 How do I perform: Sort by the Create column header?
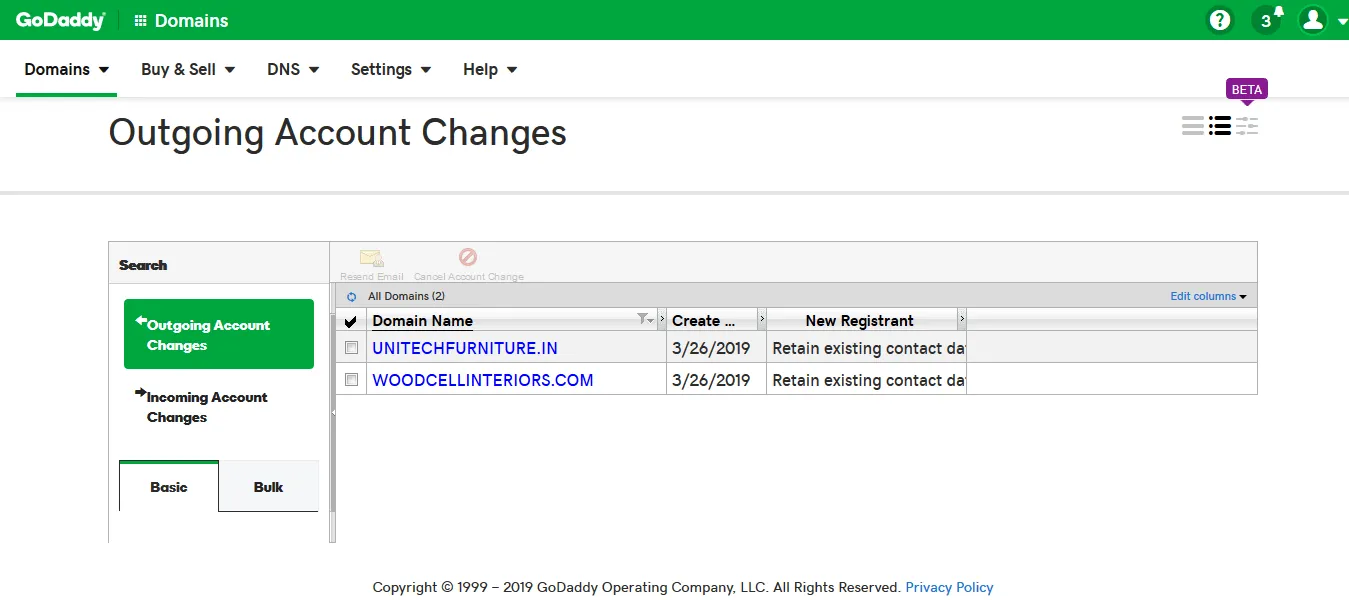pyautogui.click(x=703, y=321)
